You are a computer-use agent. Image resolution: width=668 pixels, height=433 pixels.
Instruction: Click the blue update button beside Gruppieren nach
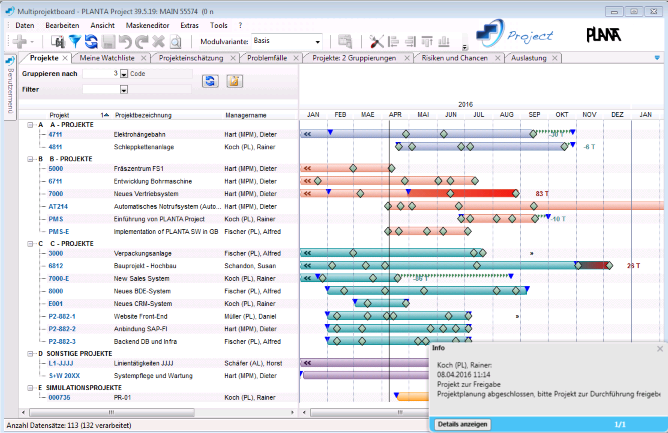point(210,81)
